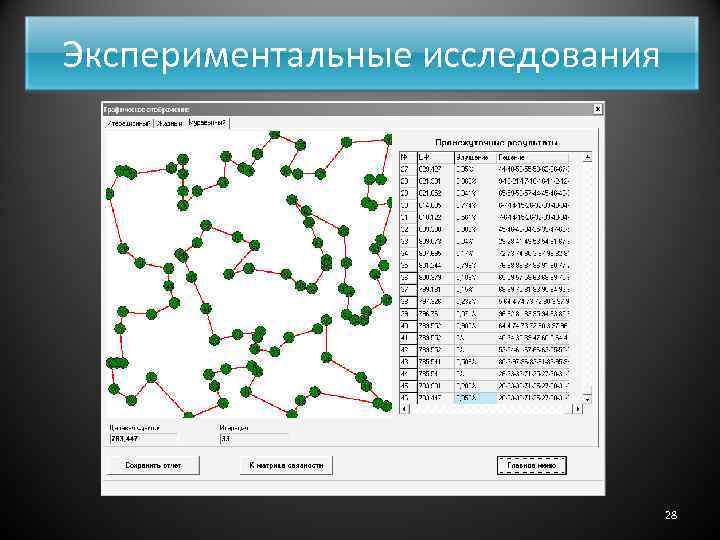Click the target function field 283,447

click(x=142, y=439)
